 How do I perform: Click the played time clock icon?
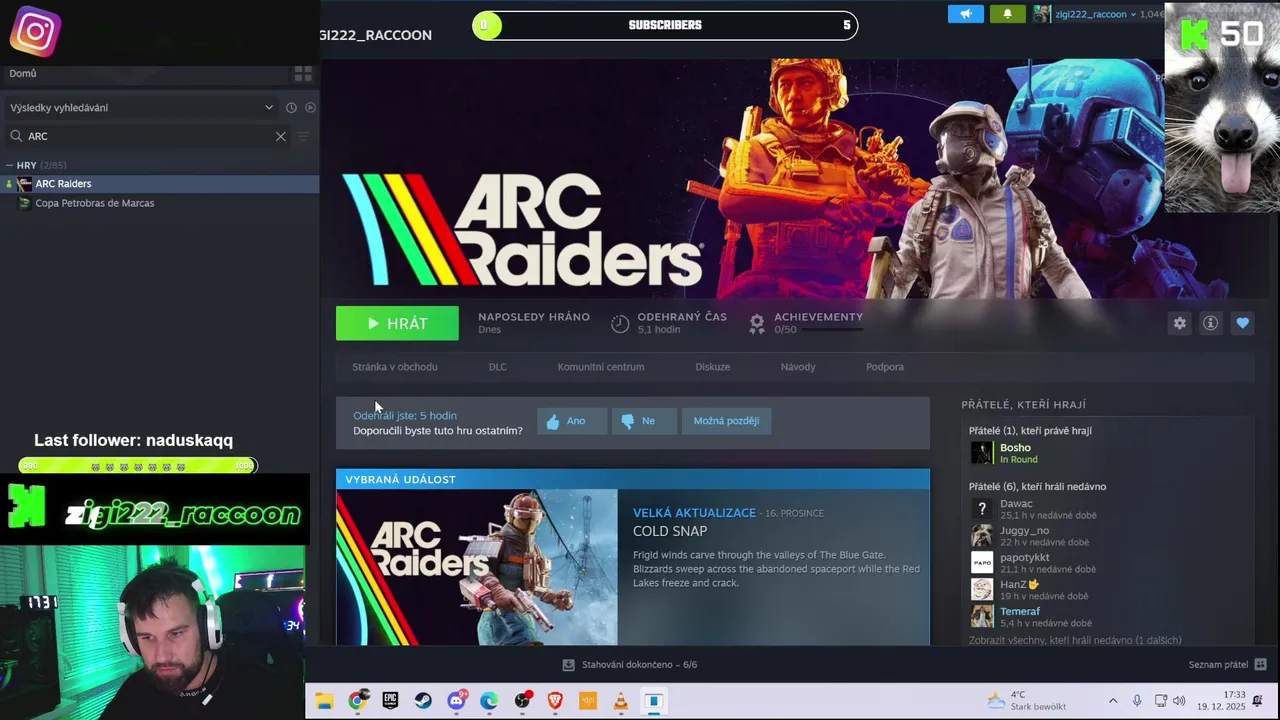tap(620, 324)
